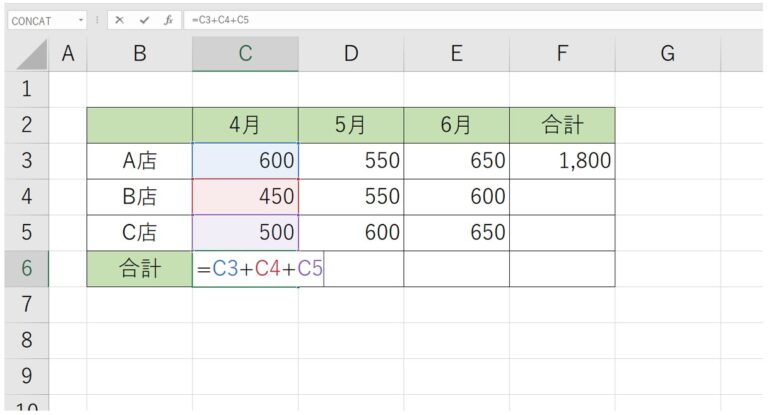Select row 7 header
The image size is (768, 415).
click(27, 304)
